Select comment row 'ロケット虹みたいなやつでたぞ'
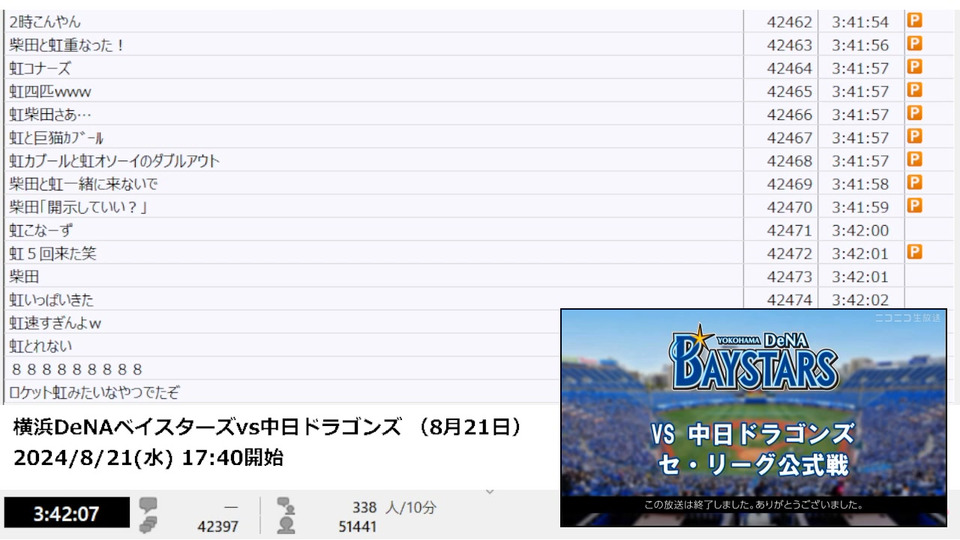This screenshot has width=960, height=540. pos(282,392)
